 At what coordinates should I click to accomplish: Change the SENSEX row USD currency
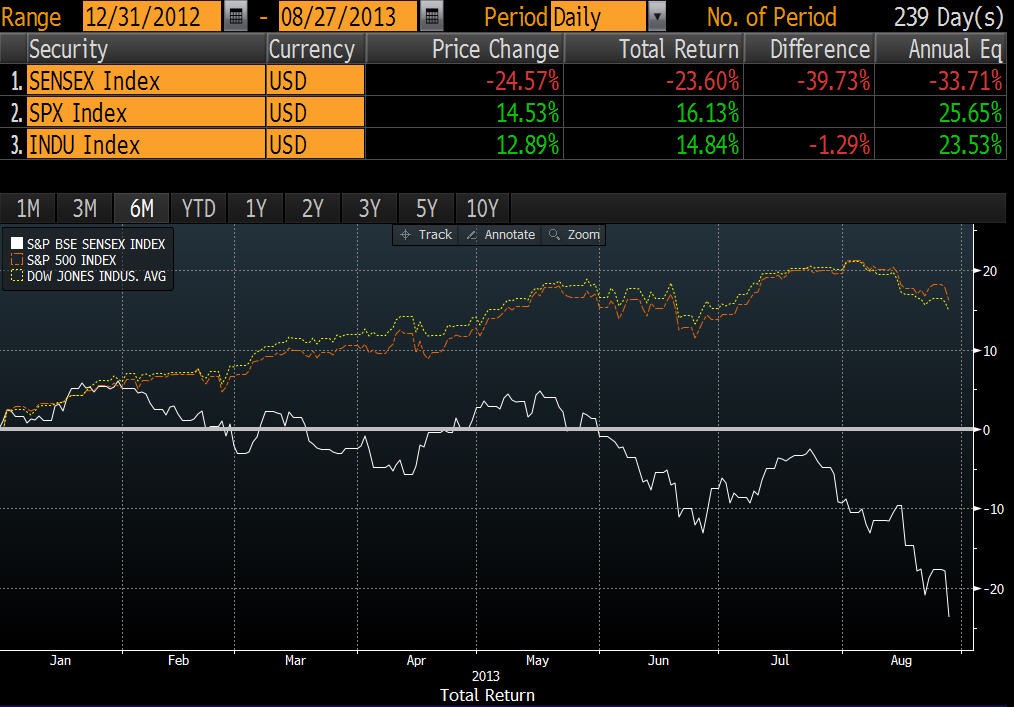pyautogui.click(x=316, y=81)
